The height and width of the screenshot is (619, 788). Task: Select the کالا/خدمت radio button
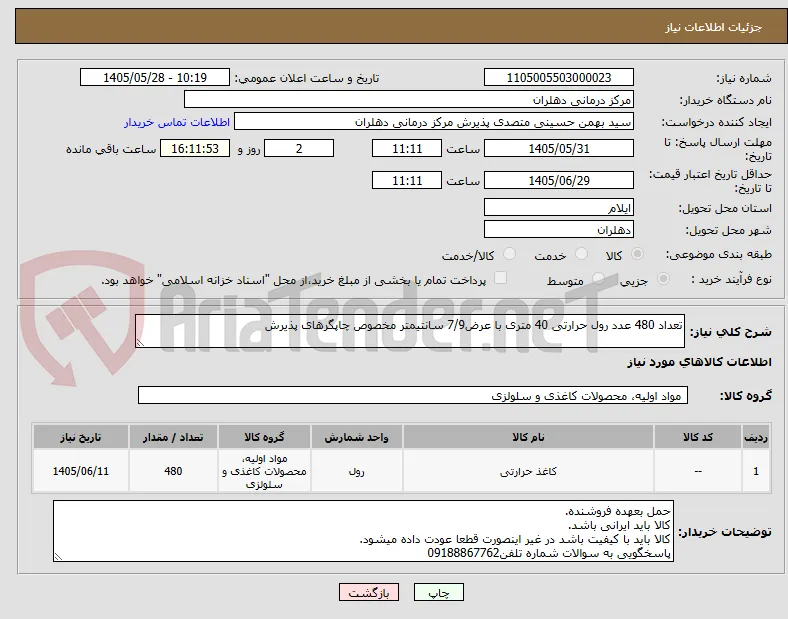(510, 254)
